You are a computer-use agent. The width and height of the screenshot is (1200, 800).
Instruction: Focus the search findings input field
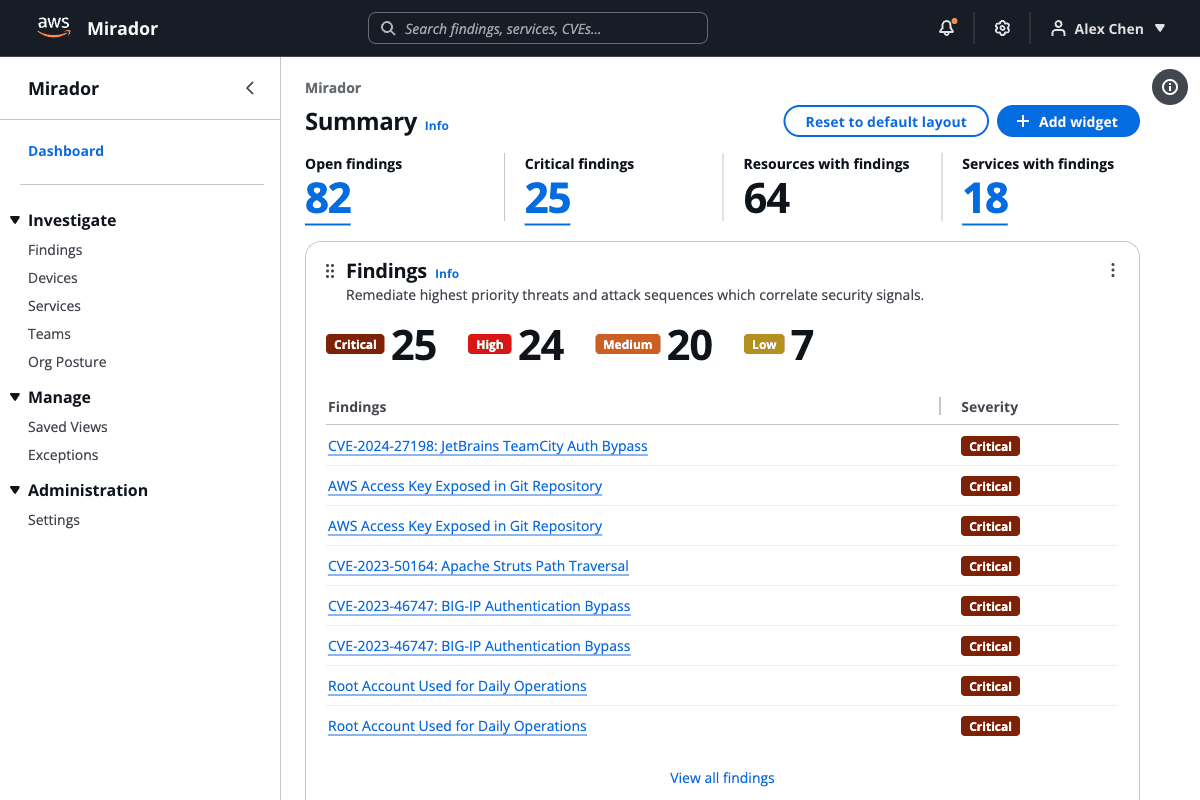[x=550, y=28]
